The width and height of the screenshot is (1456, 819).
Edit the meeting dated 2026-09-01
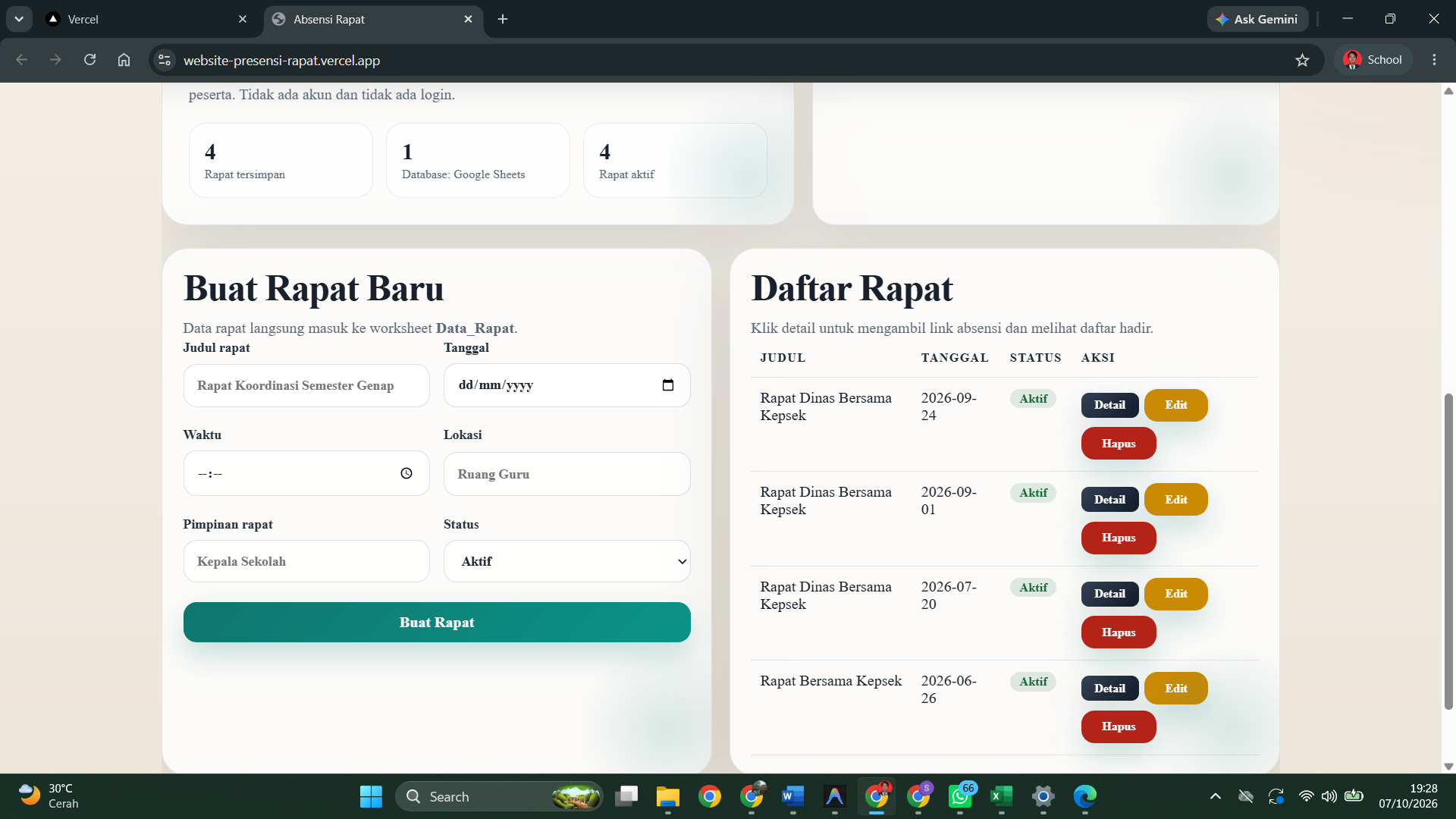[x=1175, y=500]
